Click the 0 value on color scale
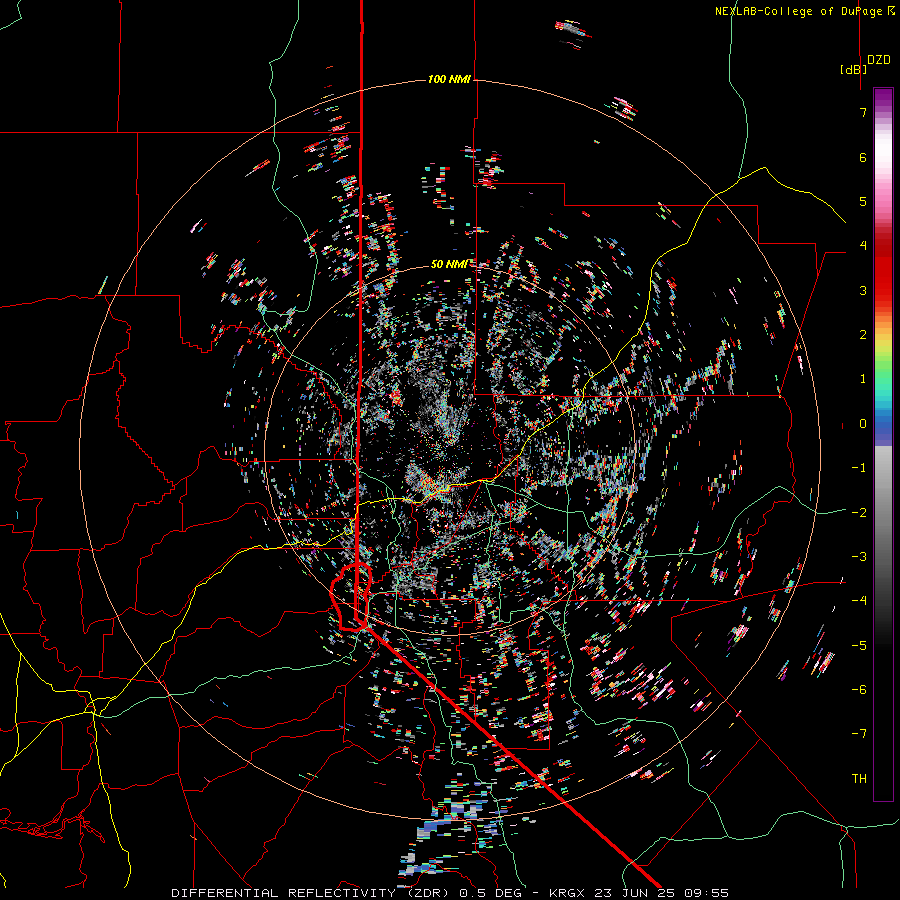 click(x=863, y=424)
